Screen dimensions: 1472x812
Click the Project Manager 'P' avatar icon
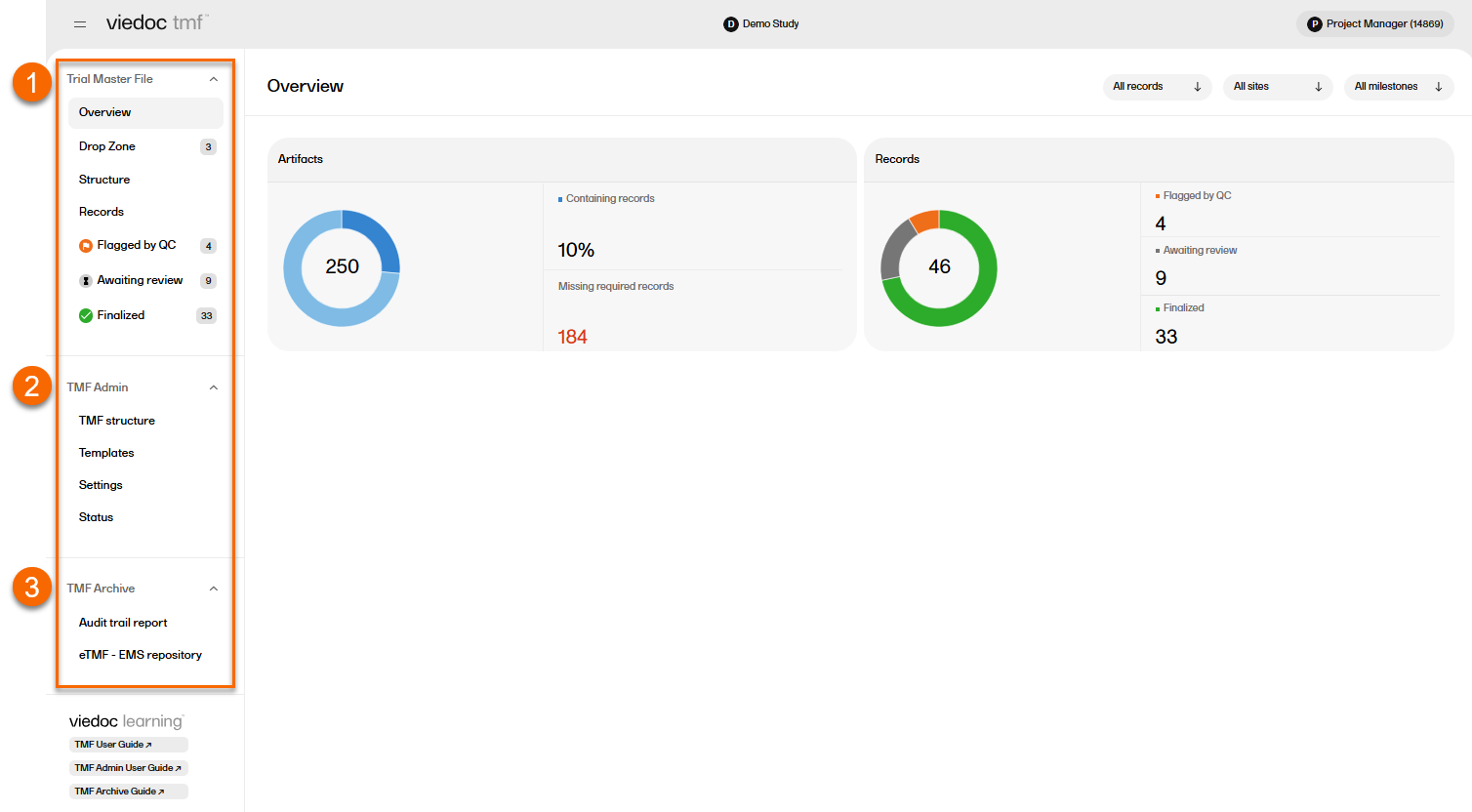coord(1314,24)
